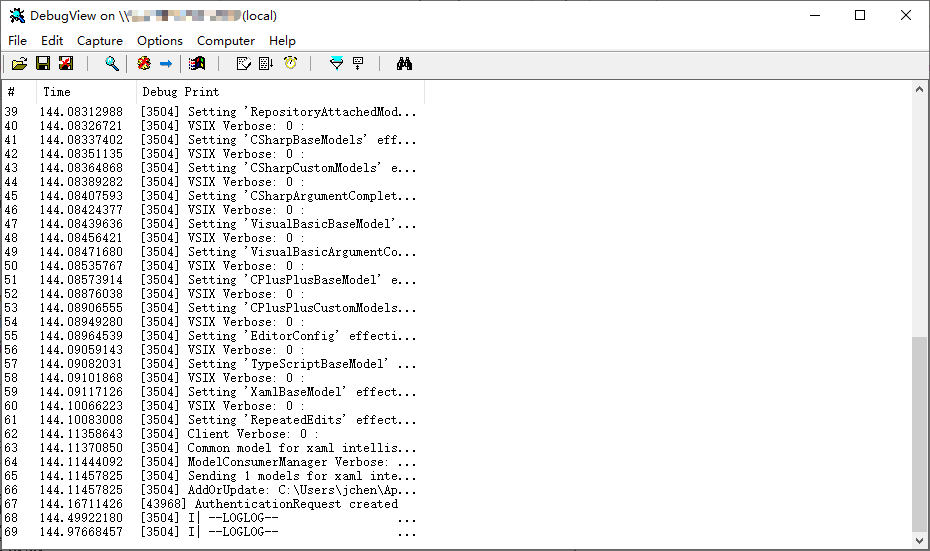Select row 64 'ModelConsumerManager Verbose' entry
The height and width of the screenshot is (551, 930).
211,462
